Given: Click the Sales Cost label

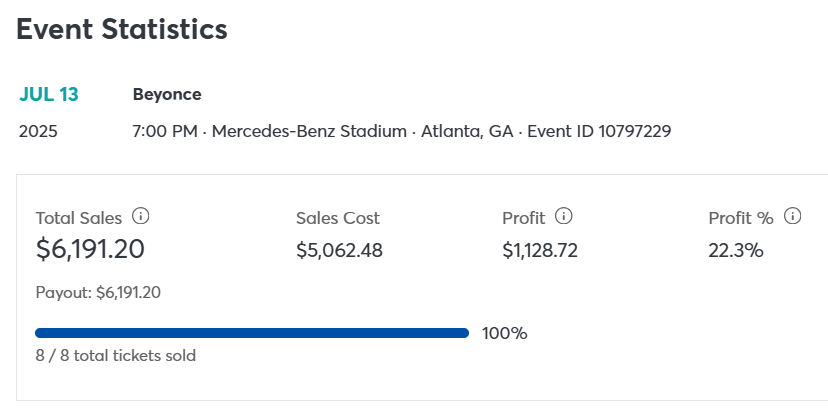Looking at the screenshot, I should [338, 218].
